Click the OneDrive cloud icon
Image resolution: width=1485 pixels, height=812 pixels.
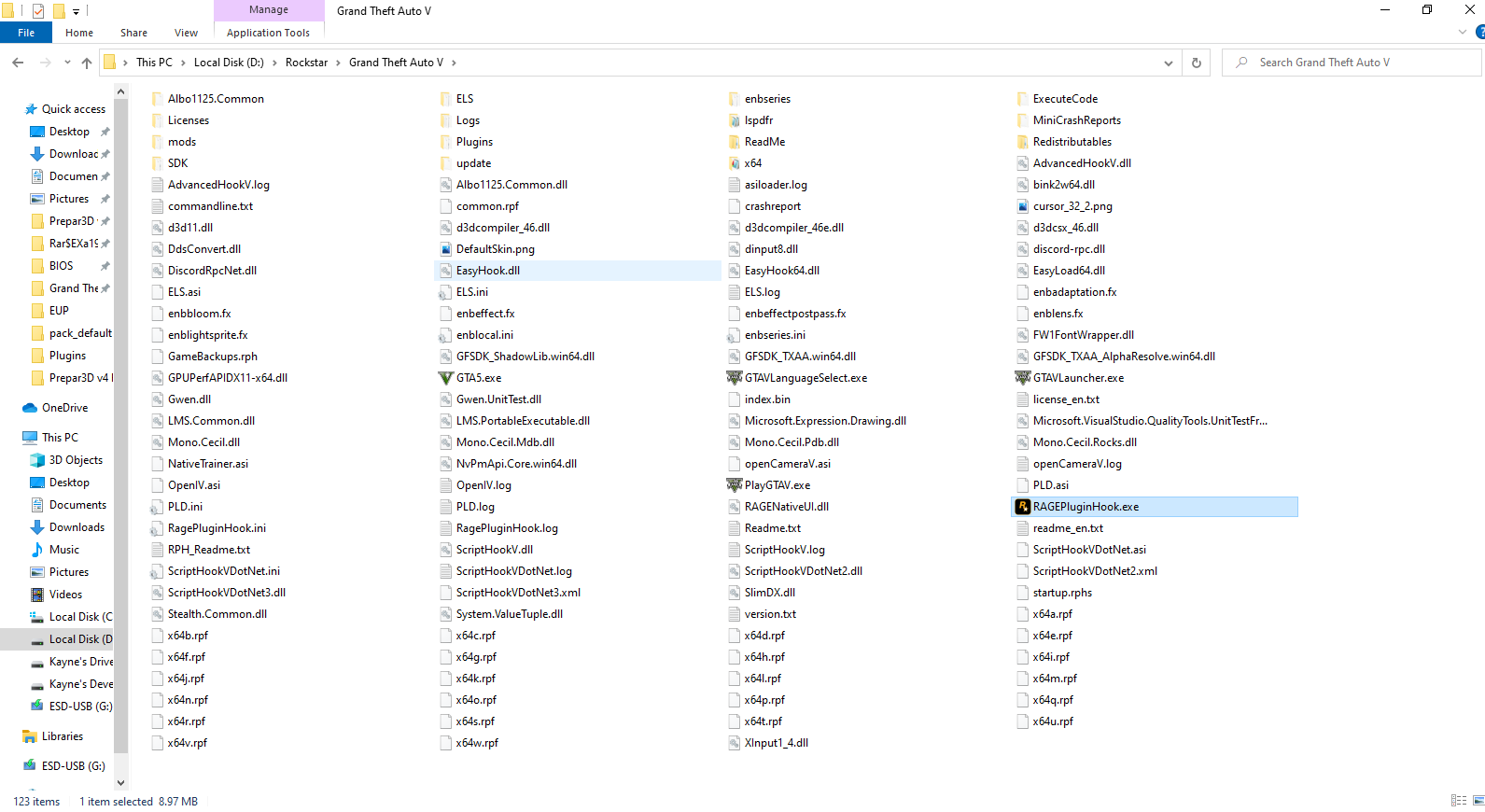pyautogui.click(x=30, y=408)
